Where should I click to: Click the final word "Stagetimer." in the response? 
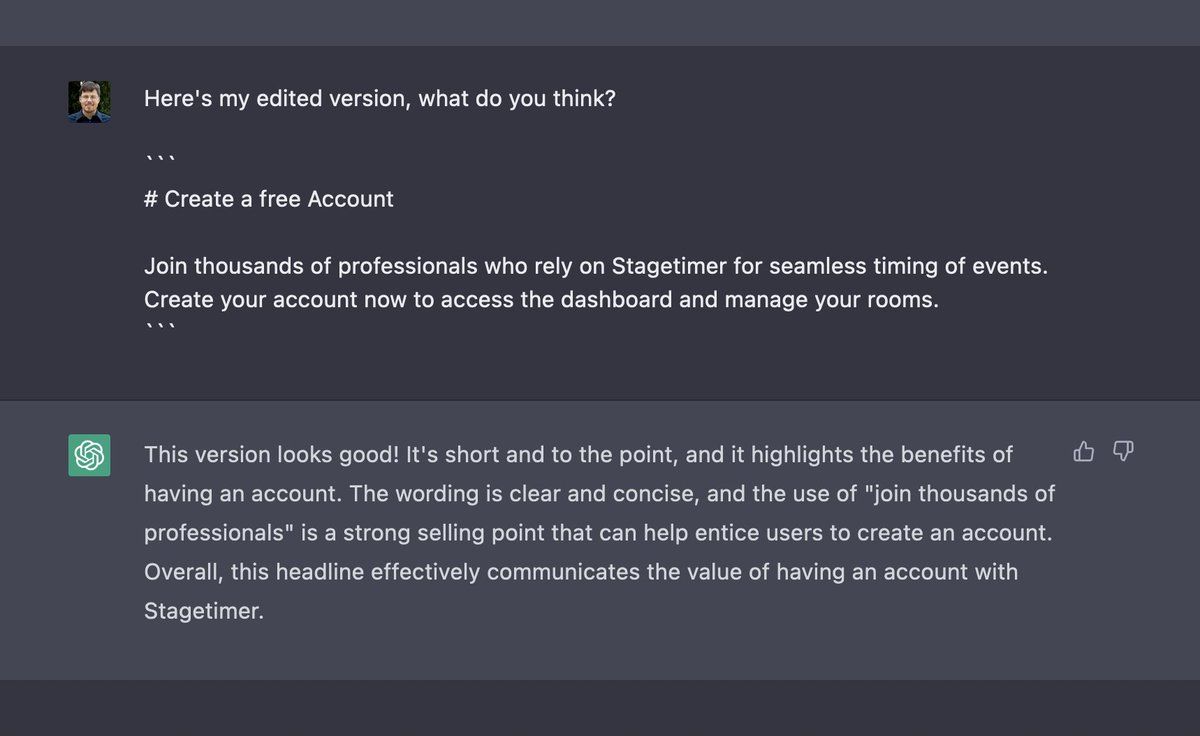(203, 611)
